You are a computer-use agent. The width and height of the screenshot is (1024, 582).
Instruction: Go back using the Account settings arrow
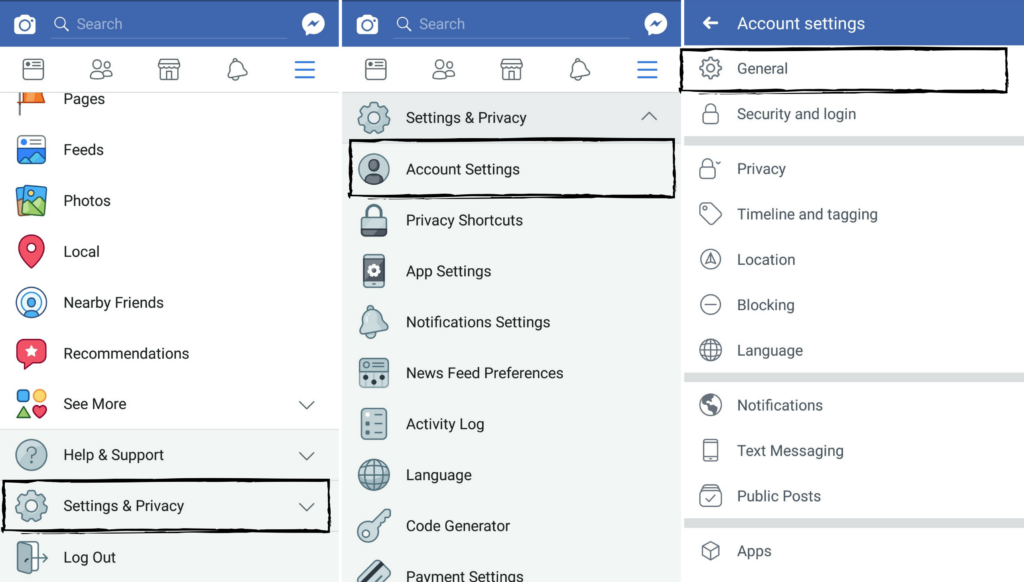click(x=710, y=24)
